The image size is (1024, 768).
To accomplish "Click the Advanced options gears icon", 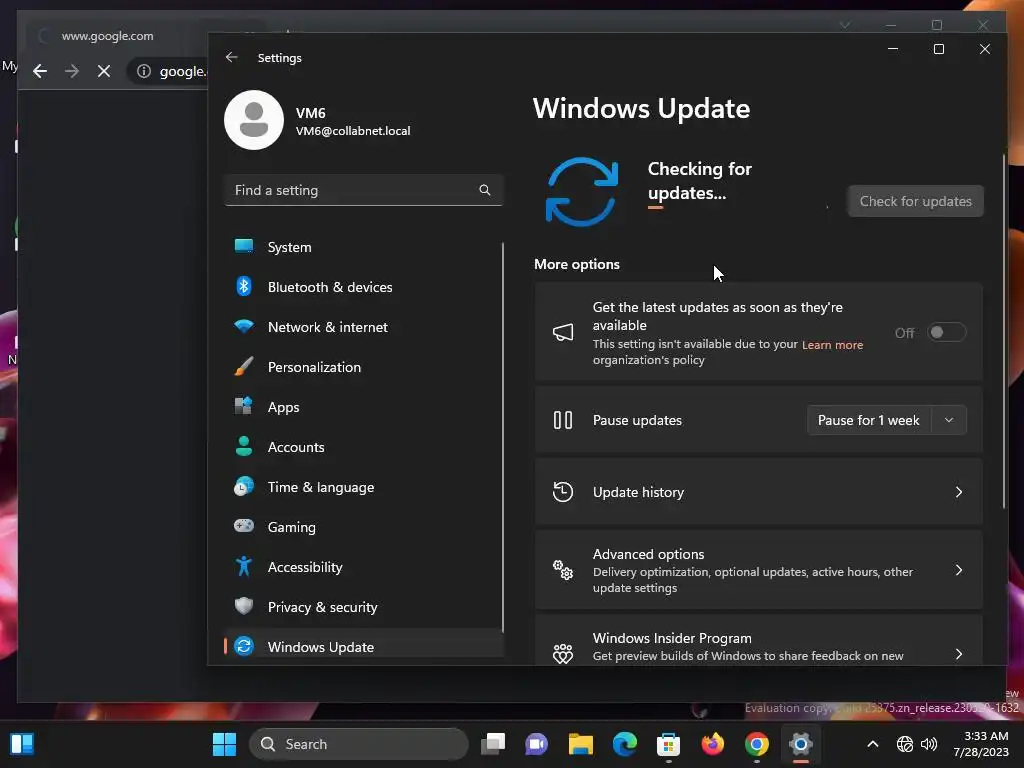I will [563, 570].
